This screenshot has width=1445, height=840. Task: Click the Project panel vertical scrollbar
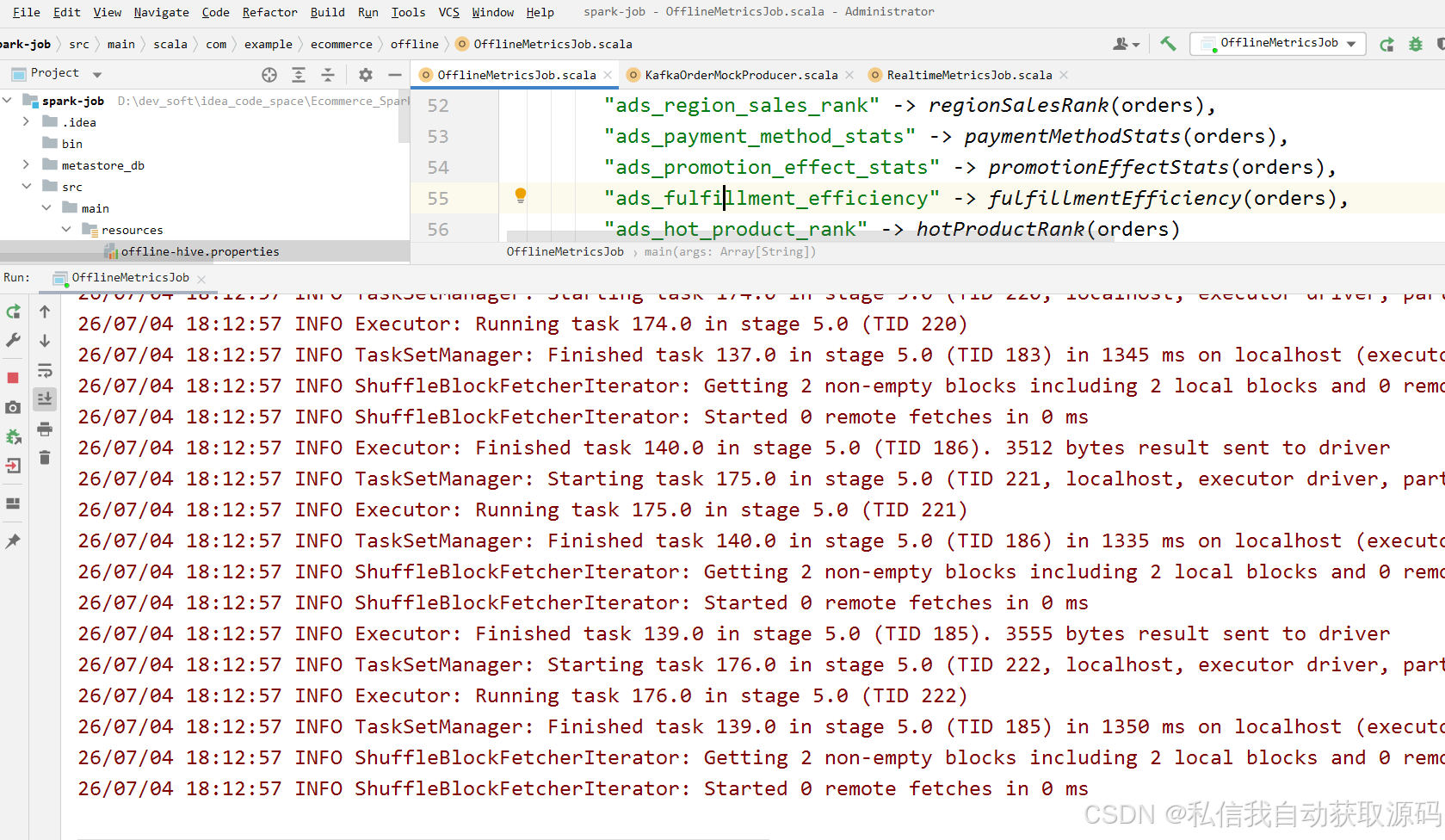404,115
